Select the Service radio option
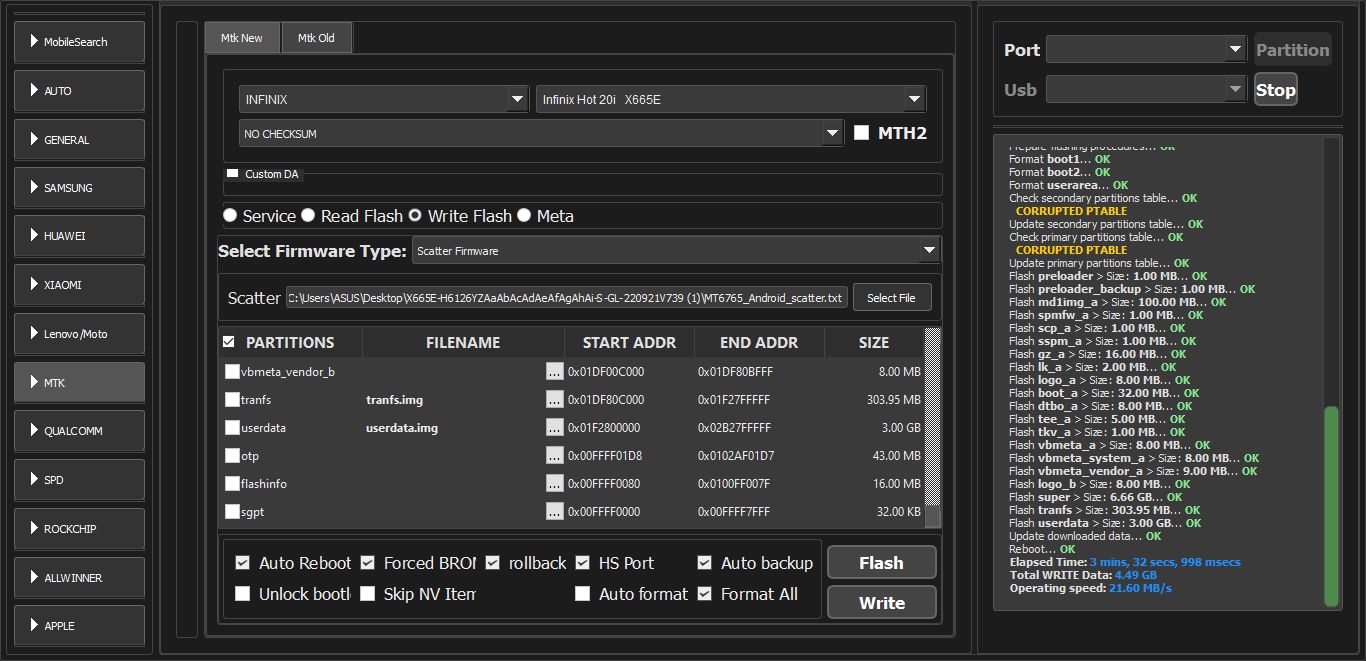 coord(230,216)
